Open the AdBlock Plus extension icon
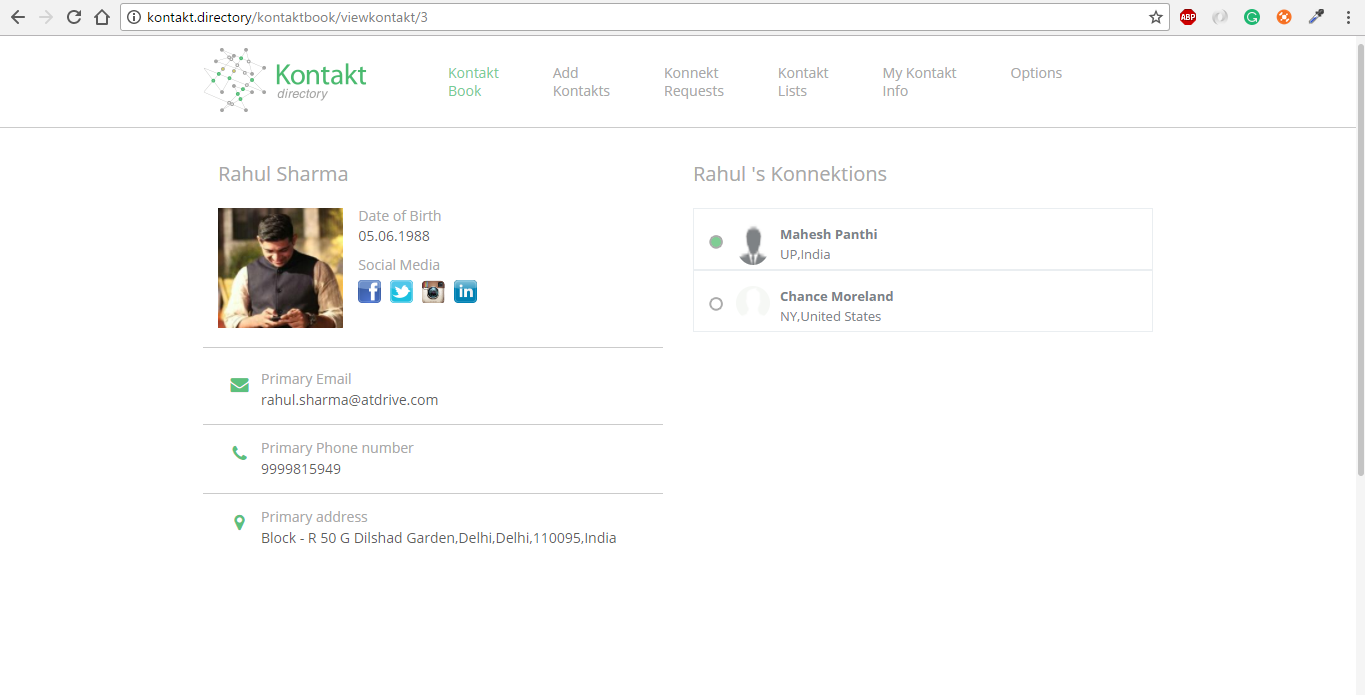The width and height of the screenshot is (1365, 695). [1188, 17]
